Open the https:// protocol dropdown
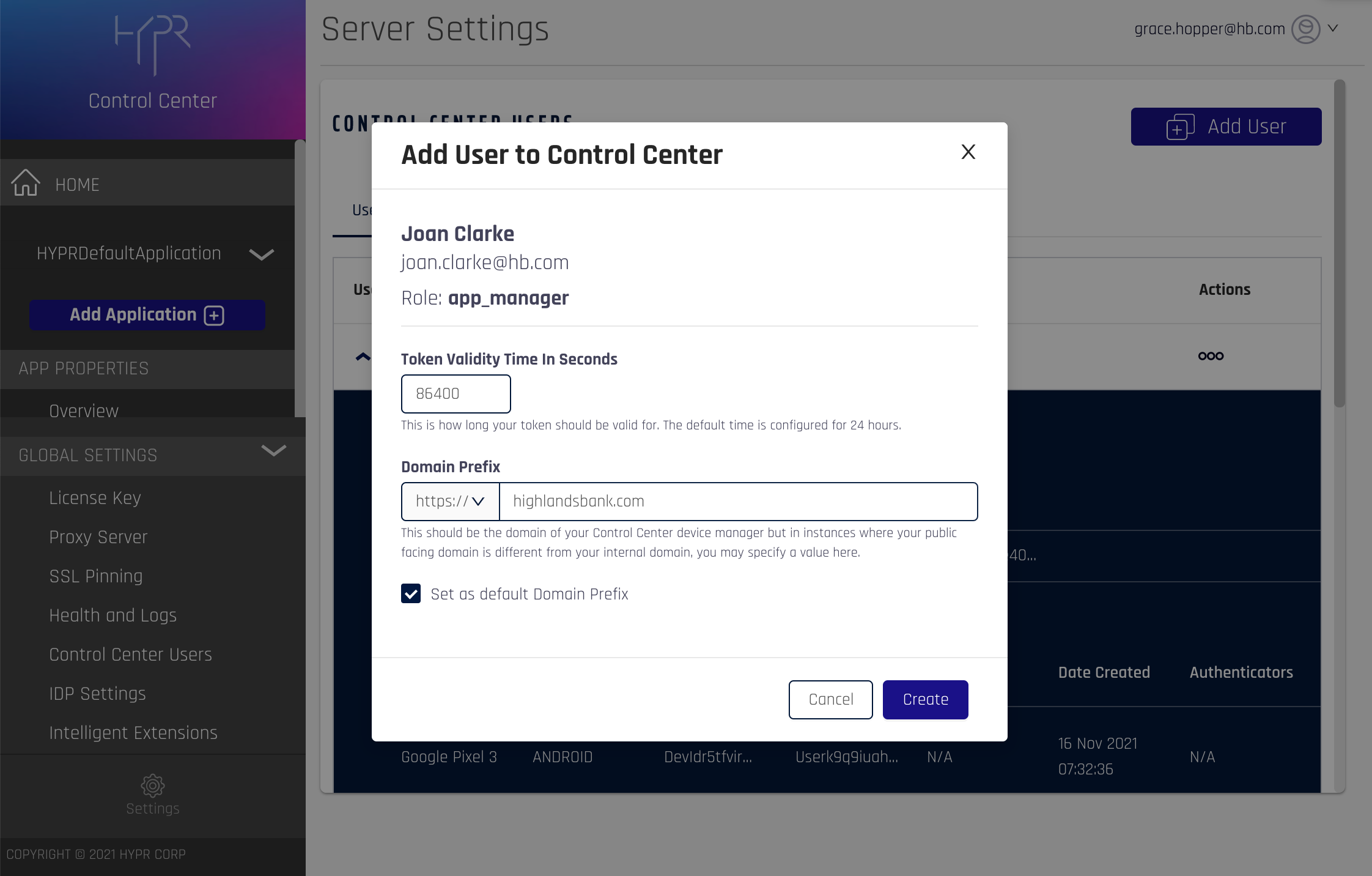 click(x=451, y=502)
